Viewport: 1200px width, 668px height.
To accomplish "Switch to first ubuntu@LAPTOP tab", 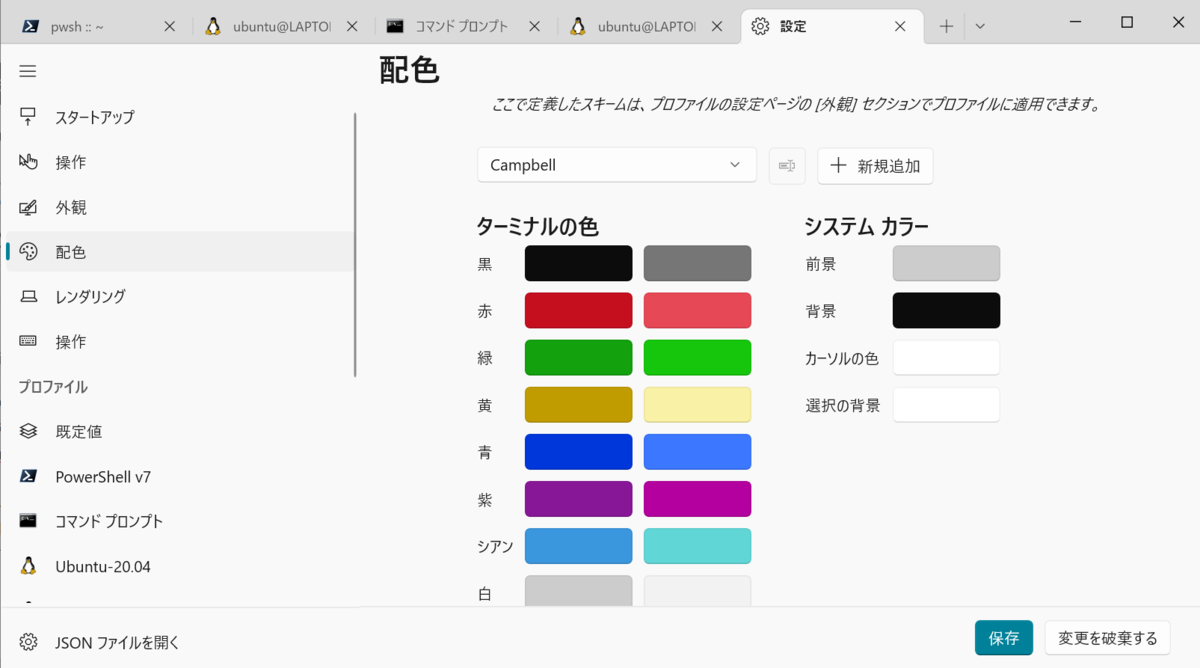I will [282, 27].
